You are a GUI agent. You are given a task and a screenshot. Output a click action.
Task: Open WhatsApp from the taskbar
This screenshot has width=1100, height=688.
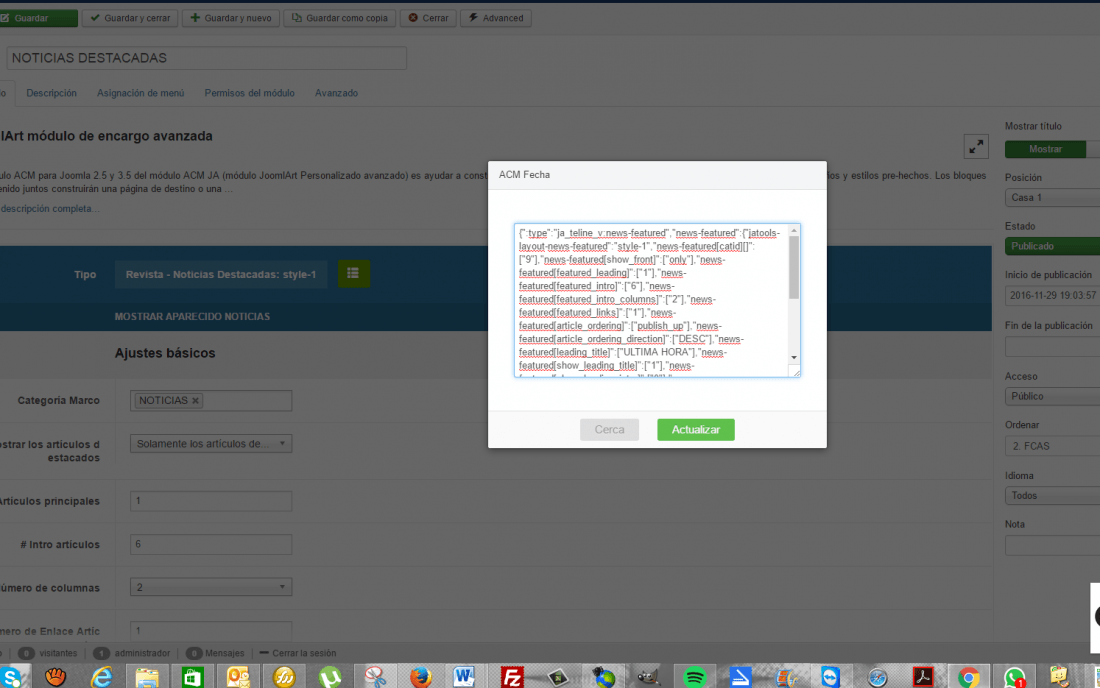pyautogui.click(x=1014, y=677)
